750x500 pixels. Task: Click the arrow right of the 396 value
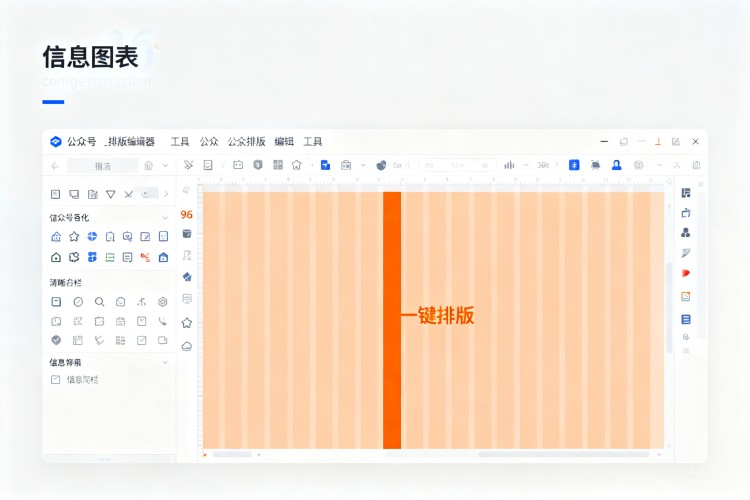point(557,165)
